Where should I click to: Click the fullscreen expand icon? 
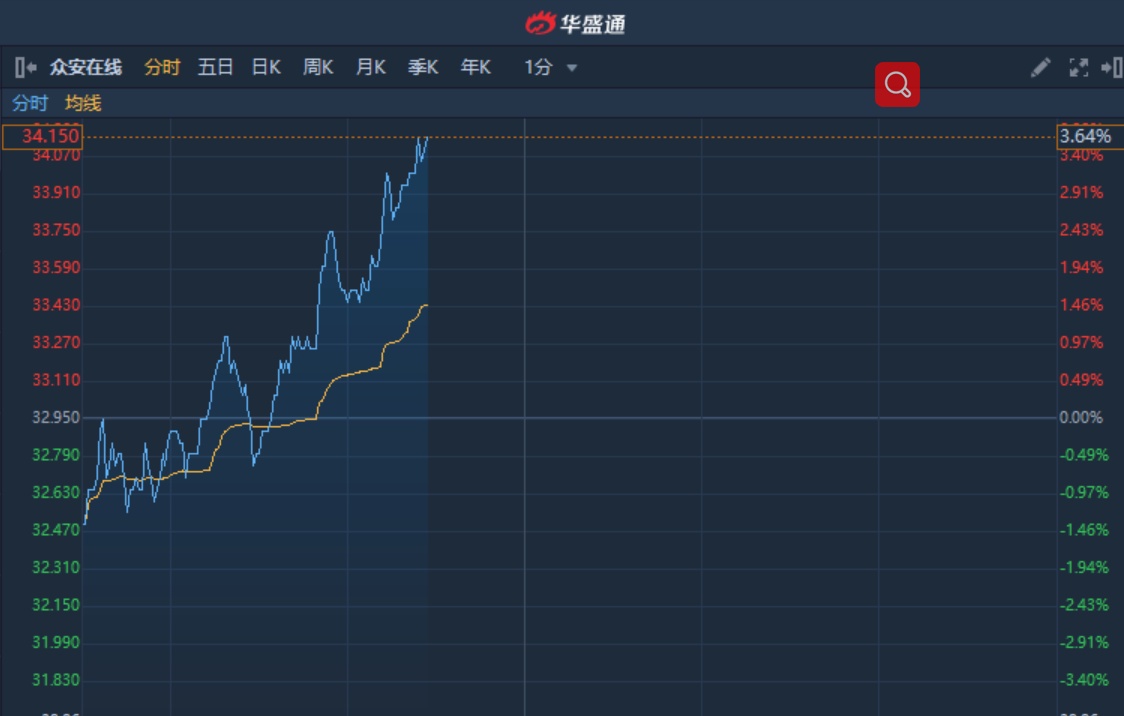[1078, 67]
